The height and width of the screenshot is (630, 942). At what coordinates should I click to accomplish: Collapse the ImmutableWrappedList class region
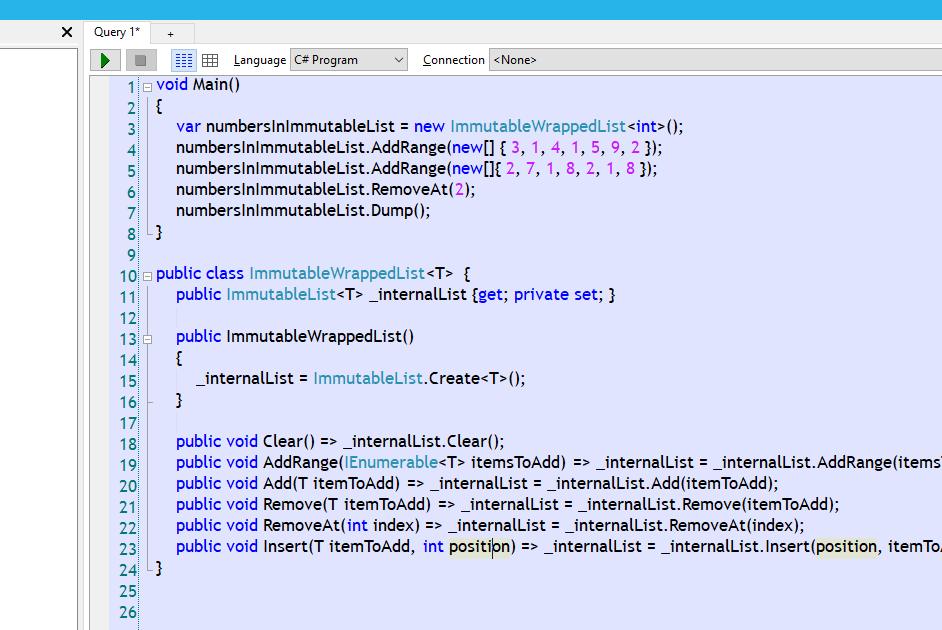point(146,273)
